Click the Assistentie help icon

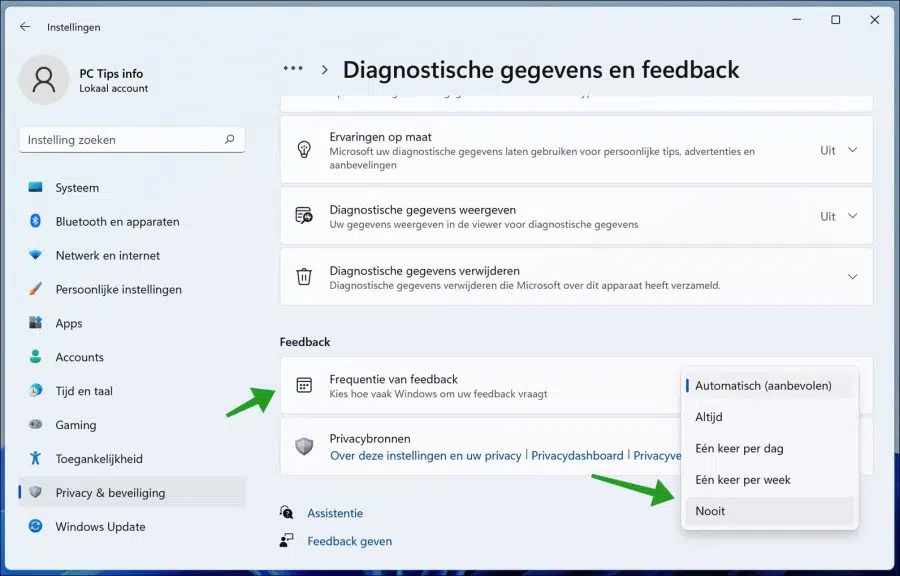click(x=286, y=512)
